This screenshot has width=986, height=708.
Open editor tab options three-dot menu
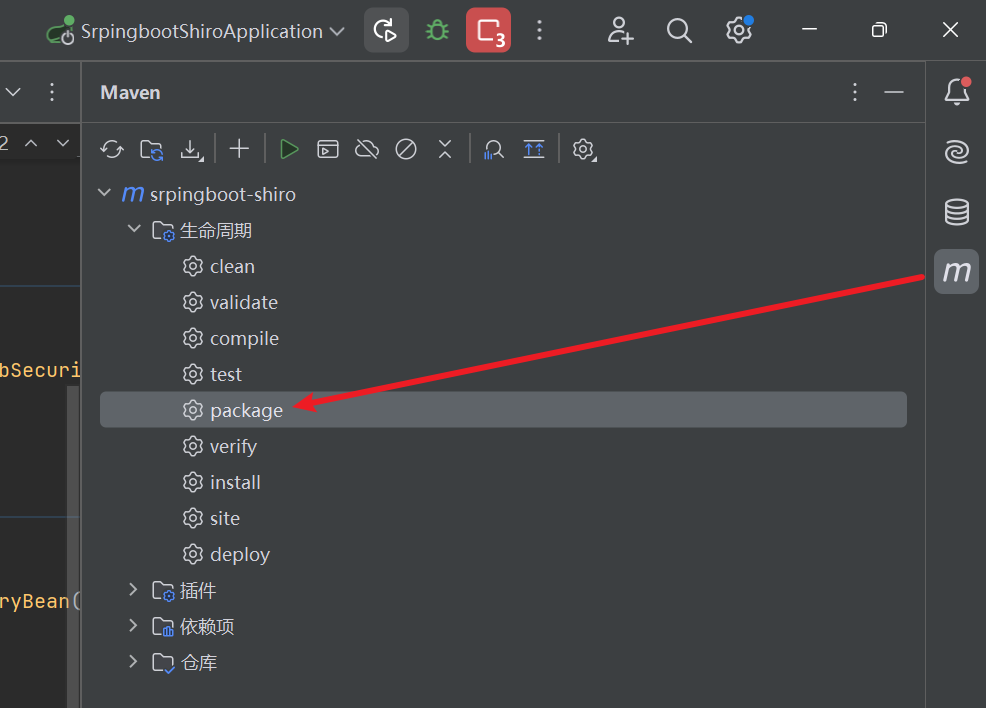click(52, 92)
